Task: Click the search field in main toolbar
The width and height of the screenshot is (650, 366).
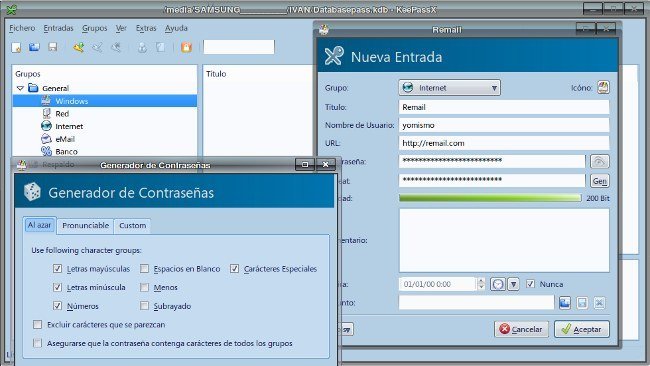Action: pos(239,47)
